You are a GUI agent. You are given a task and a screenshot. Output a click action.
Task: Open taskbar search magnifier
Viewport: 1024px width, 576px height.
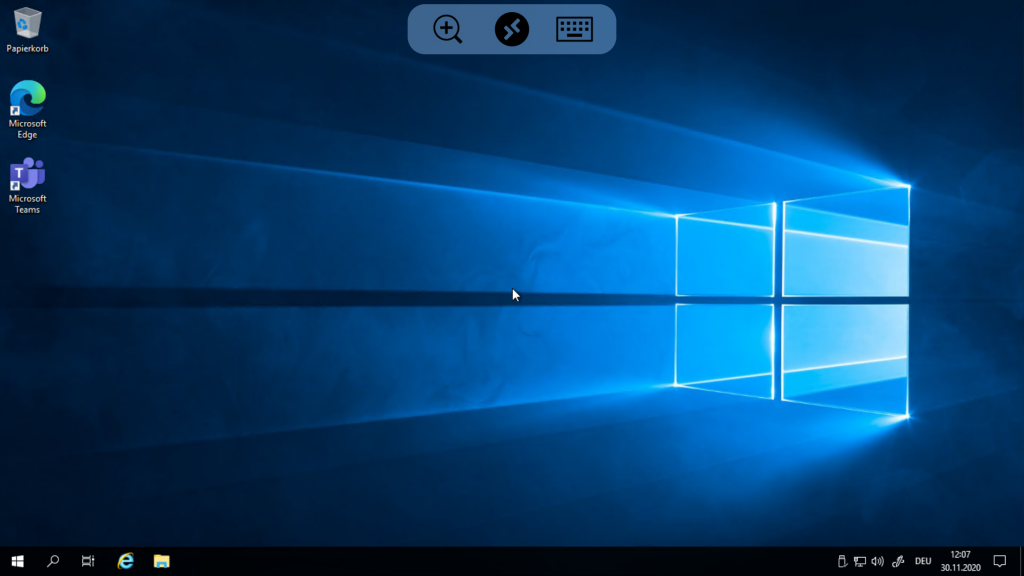coord(53,561)
